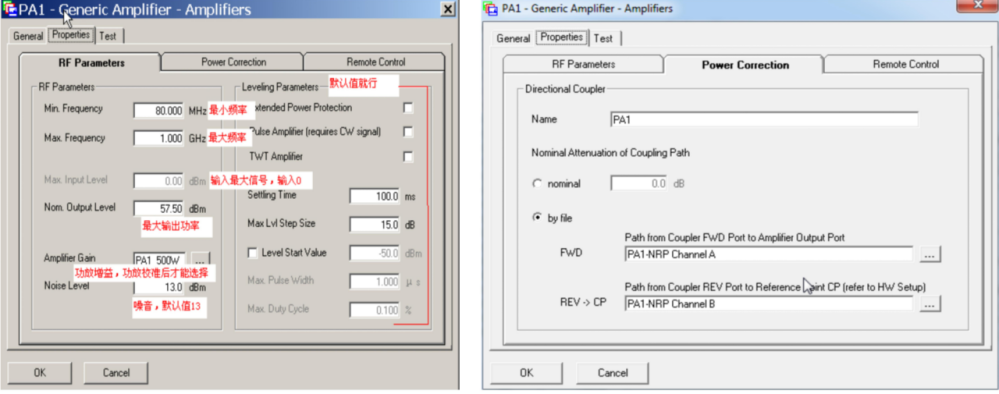The height and width of the screenshot is (394, 999).
Task: Open Amplifier Gain file browse button
Action: coord(199,259)
